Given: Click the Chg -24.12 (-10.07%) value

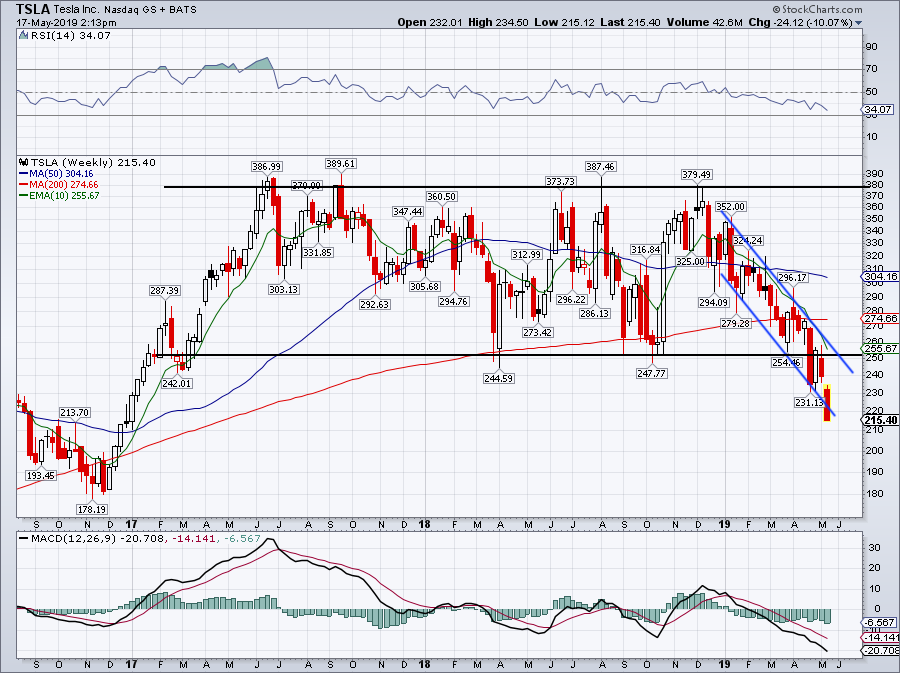Looking at the screenshot, I should (x=801, y=22).
